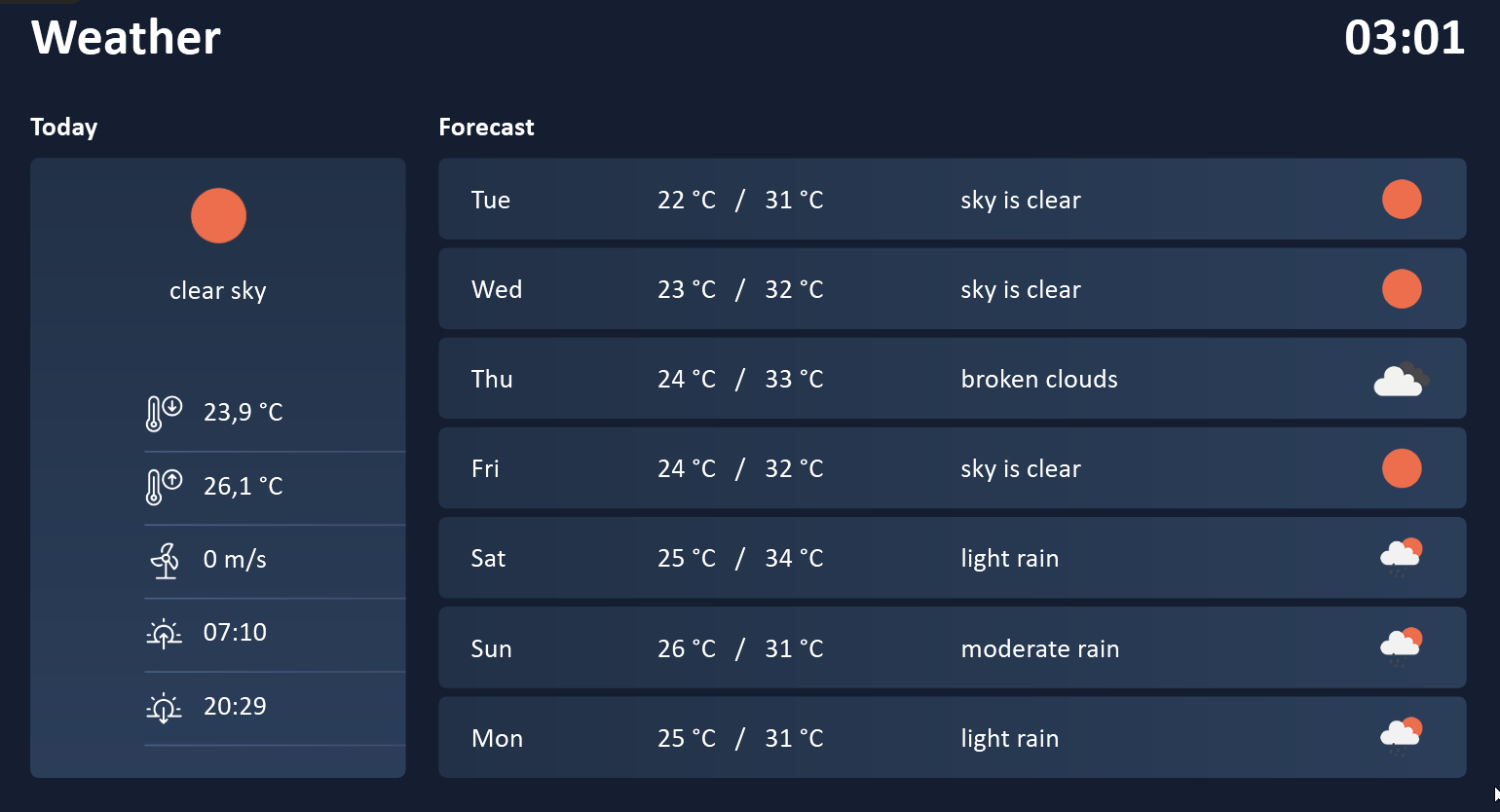This screenshot has height=812, width=1500.
Task: Click the broken clouds icon for Thursday
Action: [x=1402, y=379]
